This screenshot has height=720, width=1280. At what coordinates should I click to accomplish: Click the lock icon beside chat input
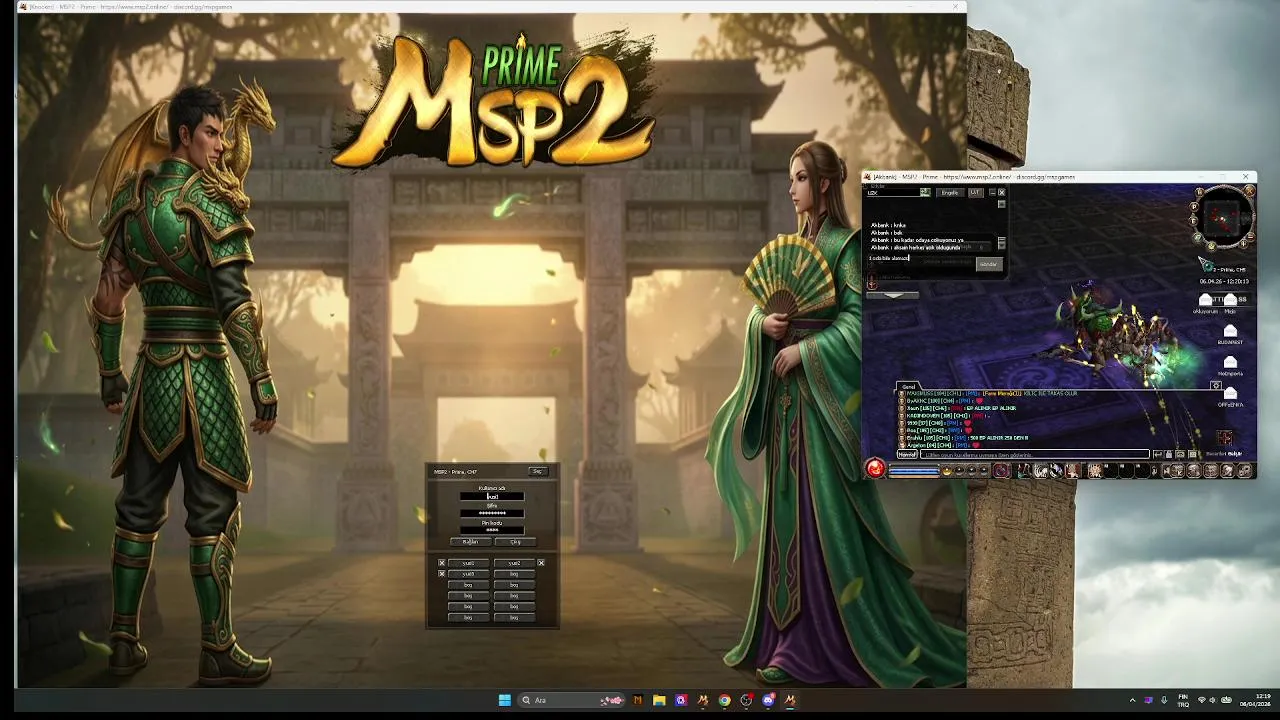(1169, 455)
